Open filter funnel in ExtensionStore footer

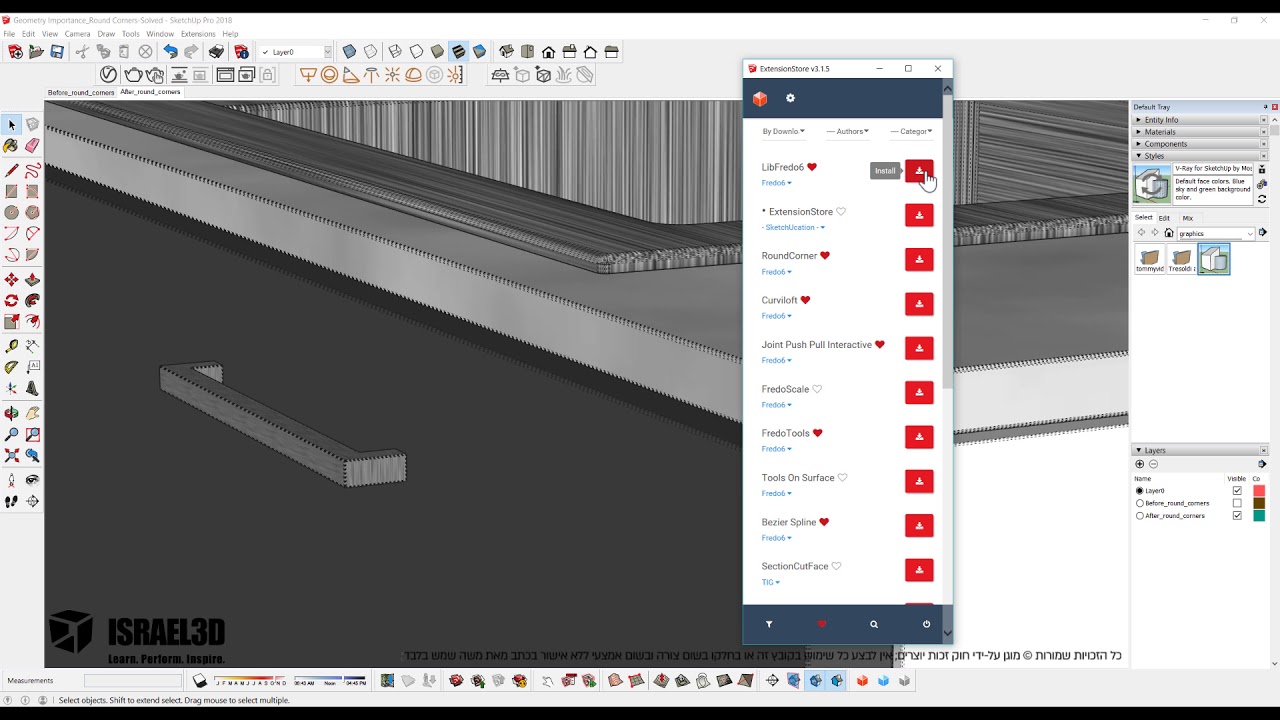tap(769, 624)
